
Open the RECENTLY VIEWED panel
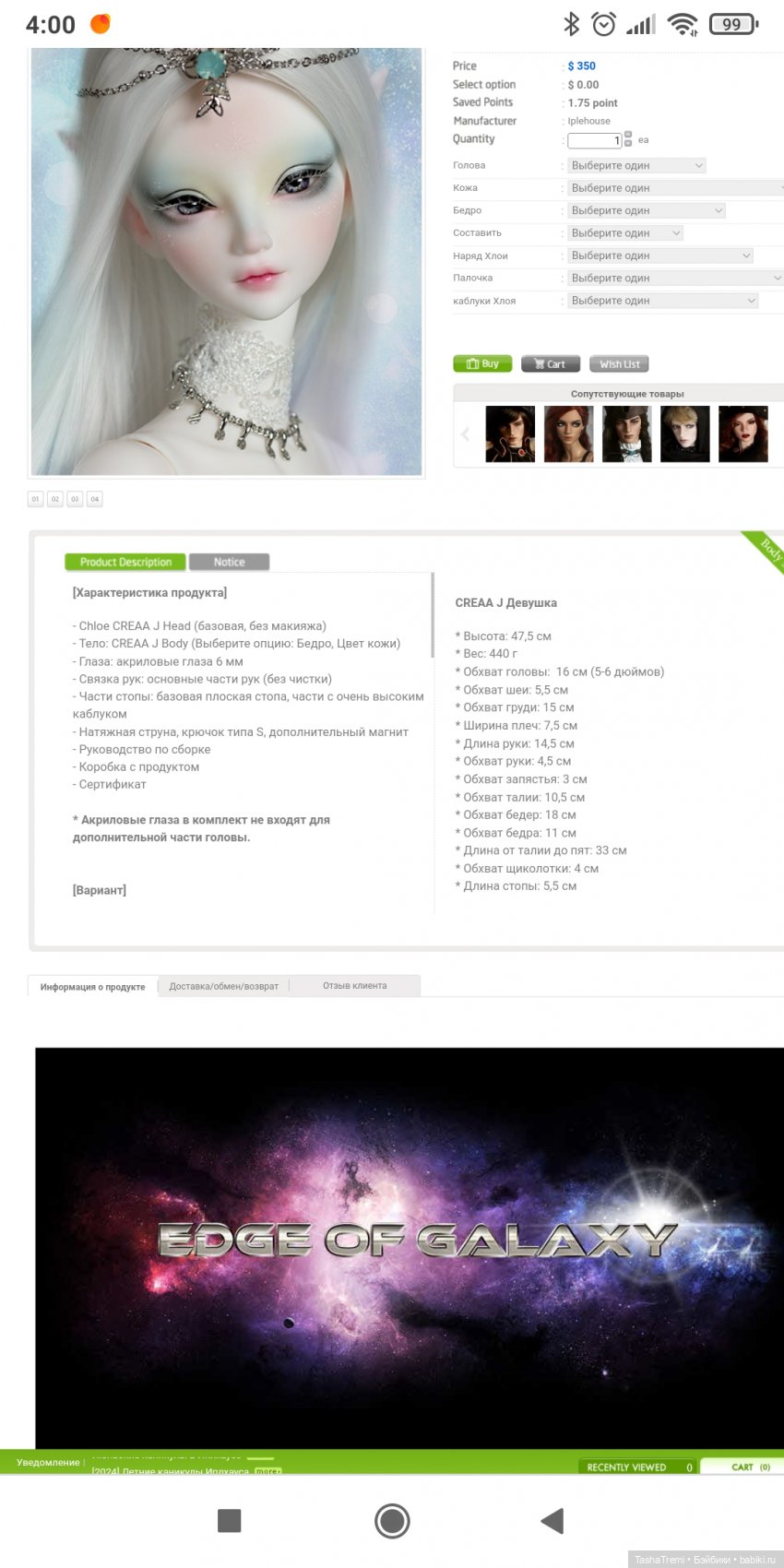click(637, 1467)
